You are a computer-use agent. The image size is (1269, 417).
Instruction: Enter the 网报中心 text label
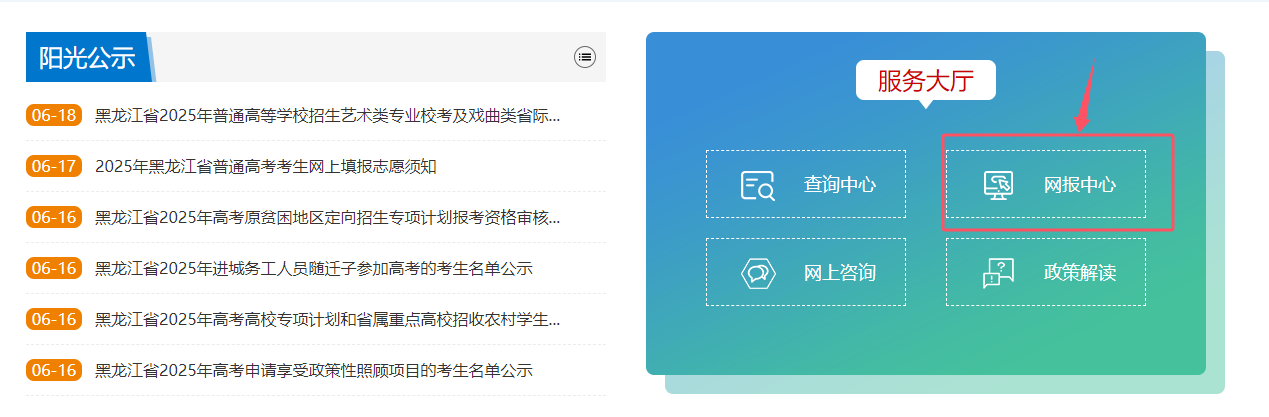coord(1079,185)
